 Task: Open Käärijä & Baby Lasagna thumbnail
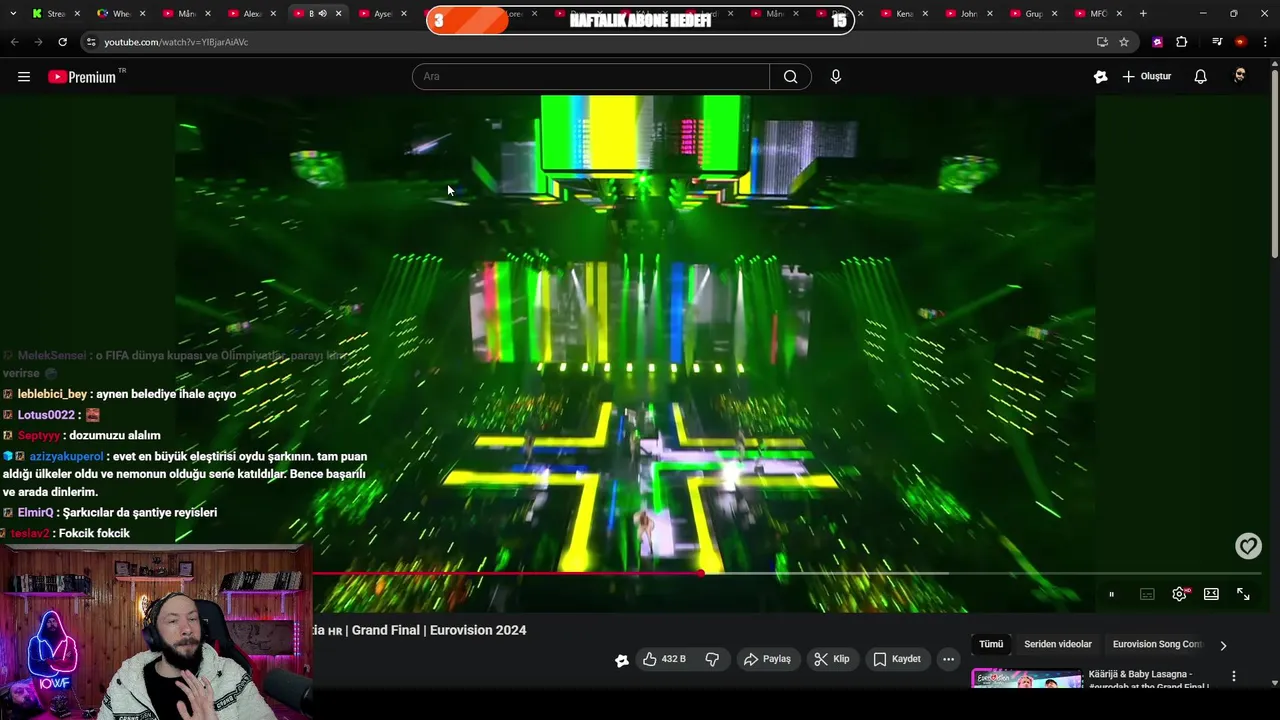coord(1027,680)
